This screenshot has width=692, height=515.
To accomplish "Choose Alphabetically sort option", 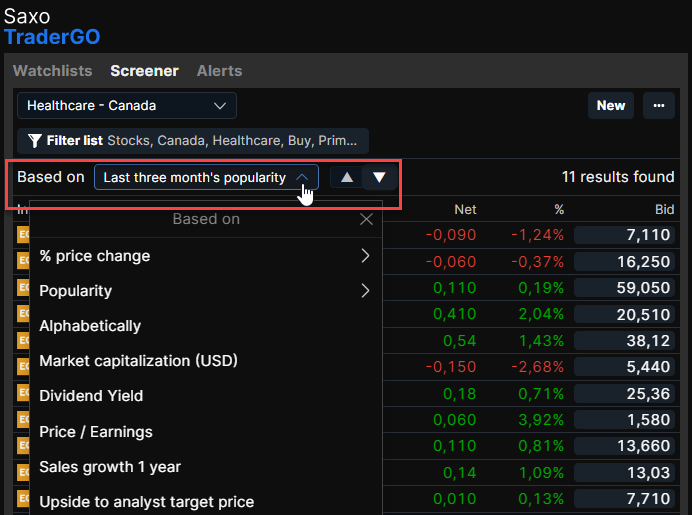I will pyautogui.click(x=90, y=326).
